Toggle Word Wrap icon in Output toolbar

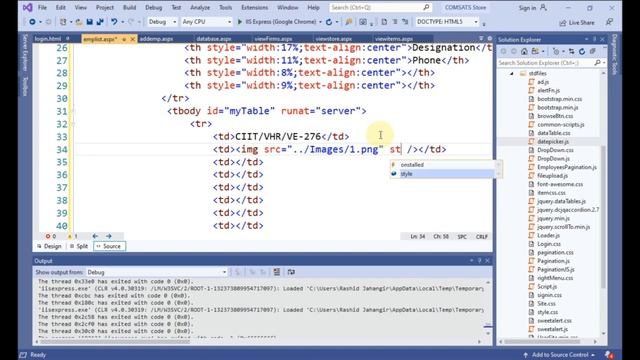pyautogui.click(x=291, y=272)
